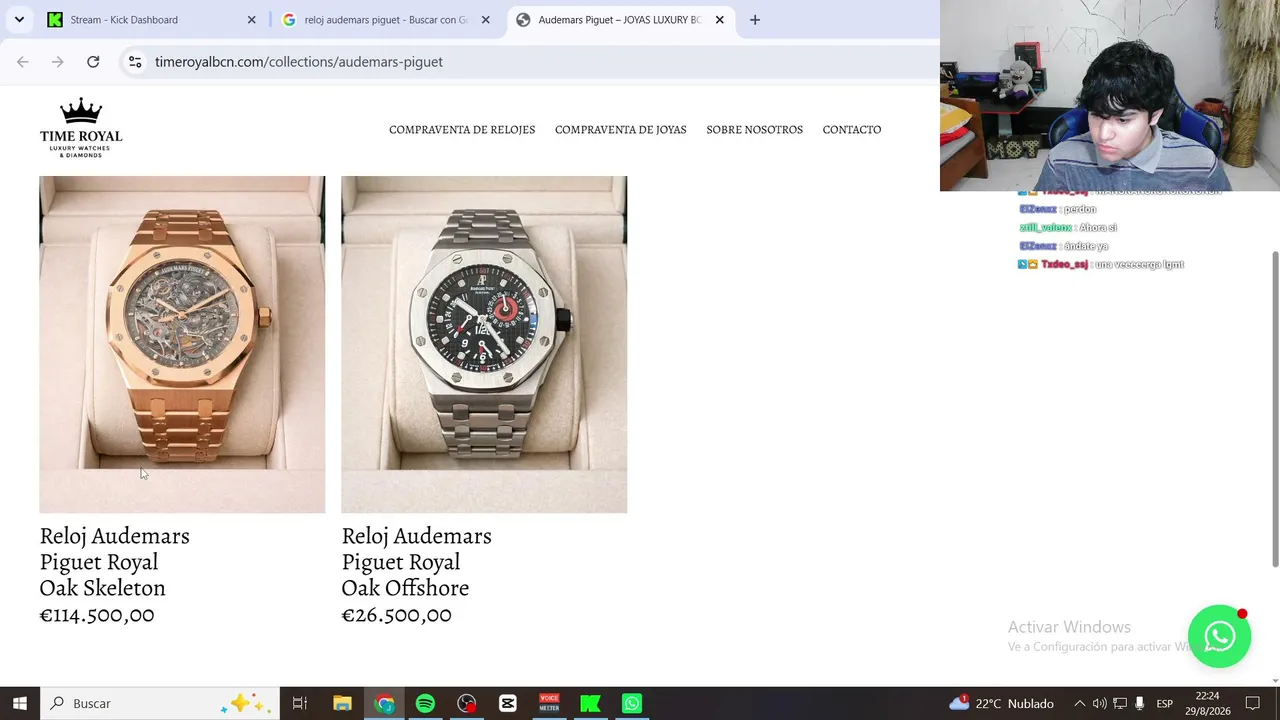Image resolution: width=1280 pixels, height=720 pixels.
Task: Open the Compraventa de Joyas menu
Action: coord(621,130)
